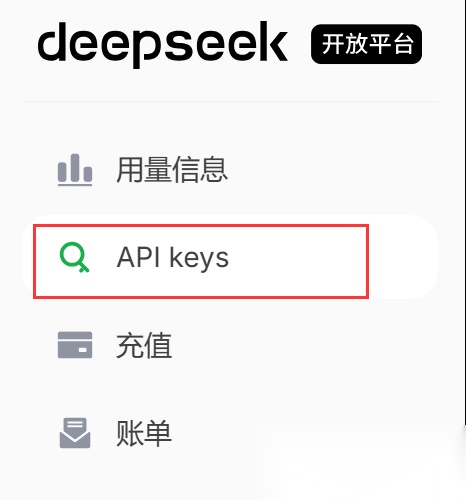Open the 用量信息 menu item
Screen dimensions: 466x500
coord(230,169)
